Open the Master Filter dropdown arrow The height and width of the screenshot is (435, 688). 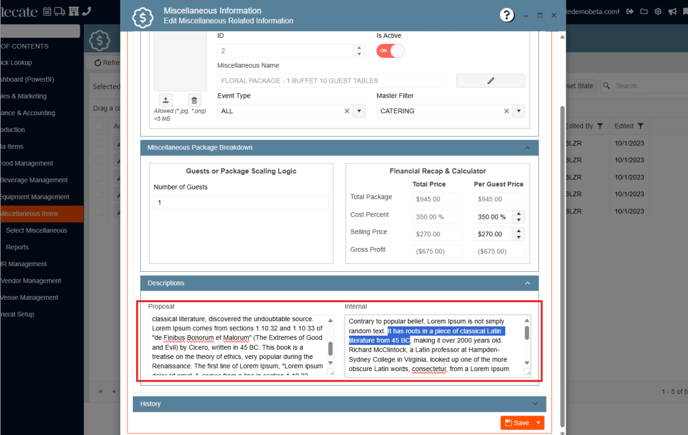coord(519,111)
